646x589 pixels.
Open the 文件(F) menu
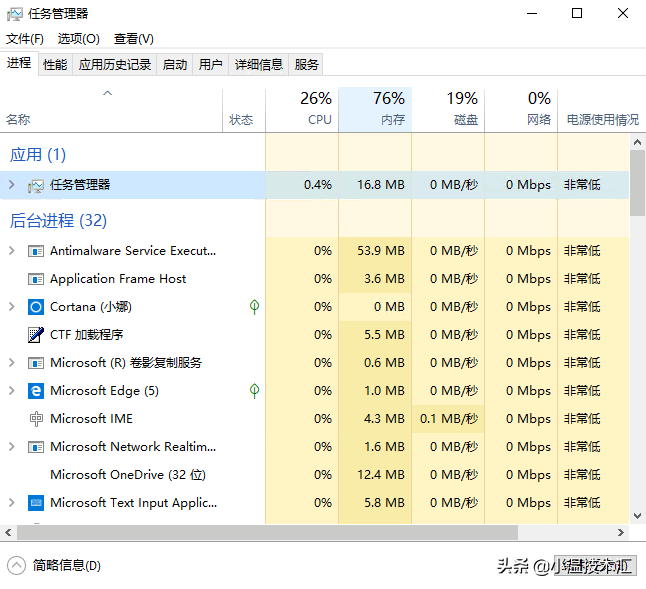click(25, 39)
